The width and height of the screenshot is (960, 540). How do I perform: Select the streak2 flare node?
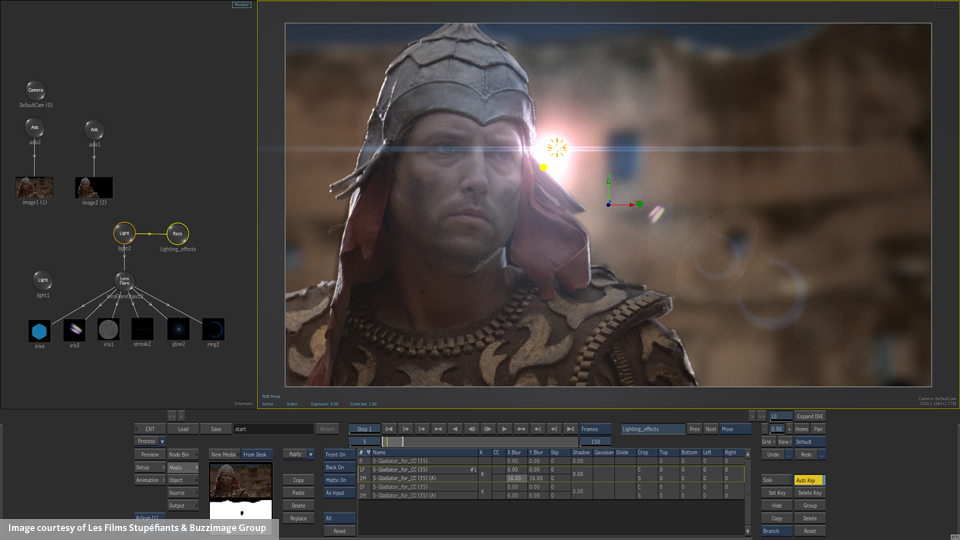pos(142,329)
